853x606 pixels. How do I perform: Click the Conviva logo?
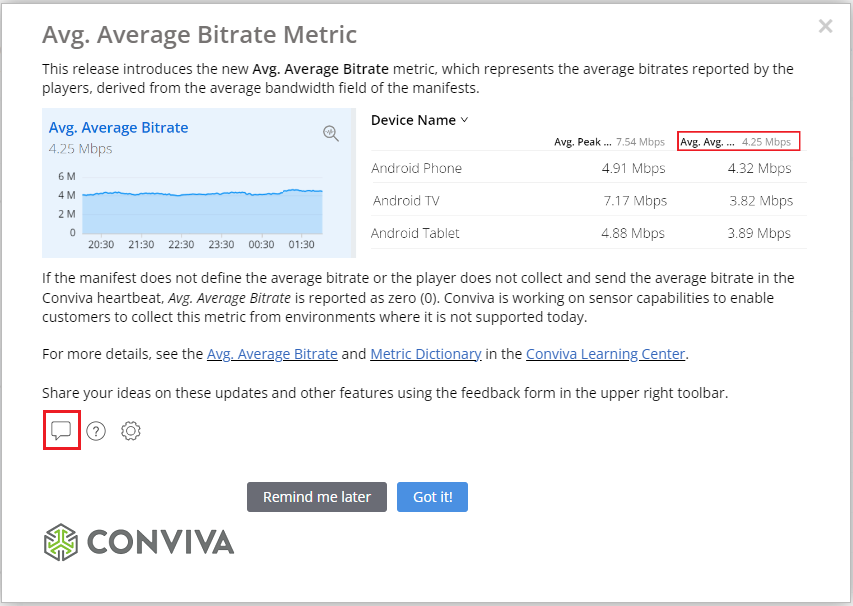[x=139, y=542]
